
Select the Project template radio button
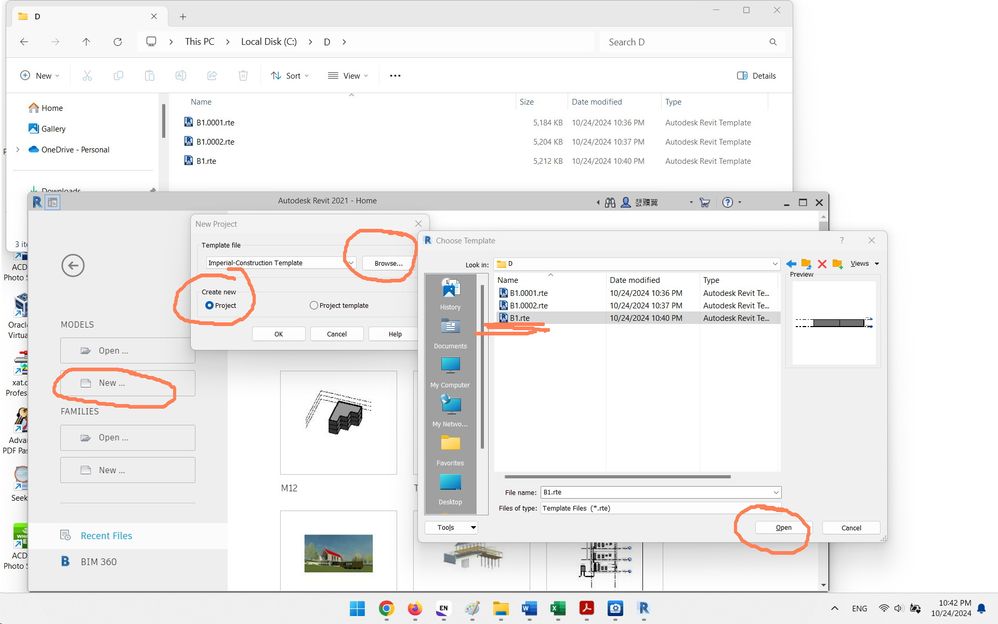tap(314, 306)
